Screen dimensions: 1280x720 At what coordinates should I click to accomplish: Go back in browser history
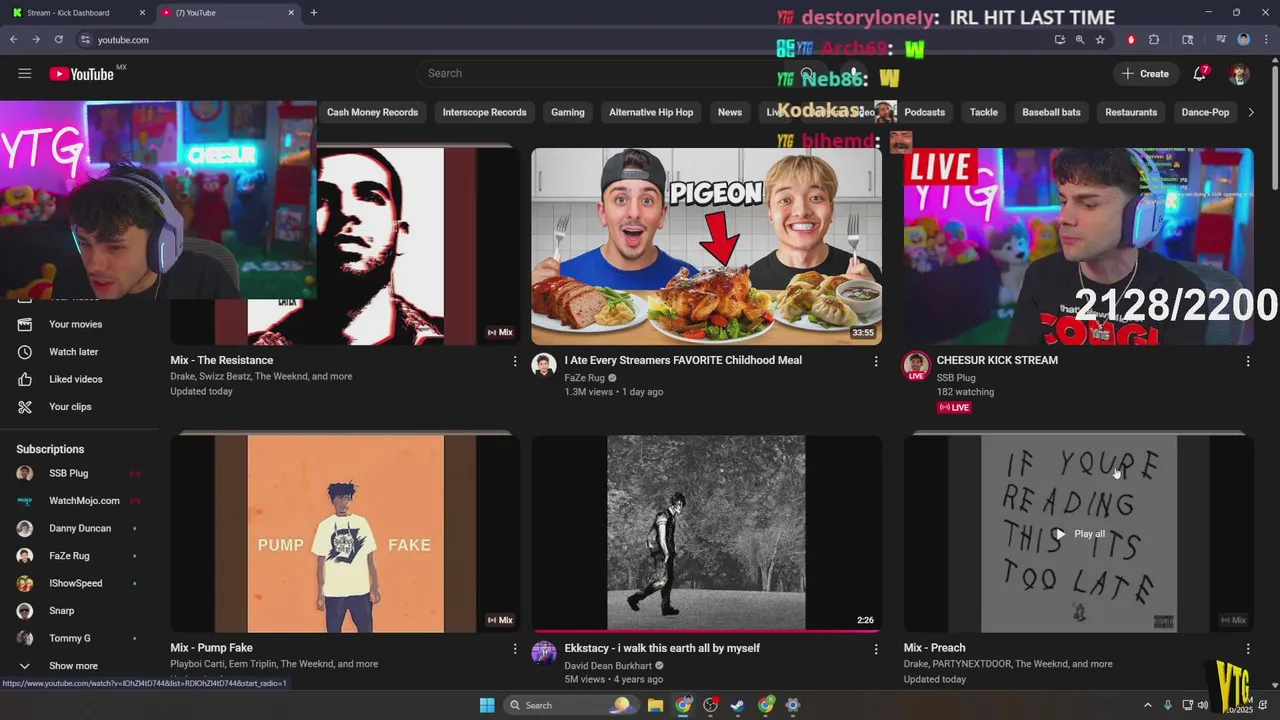14,40
